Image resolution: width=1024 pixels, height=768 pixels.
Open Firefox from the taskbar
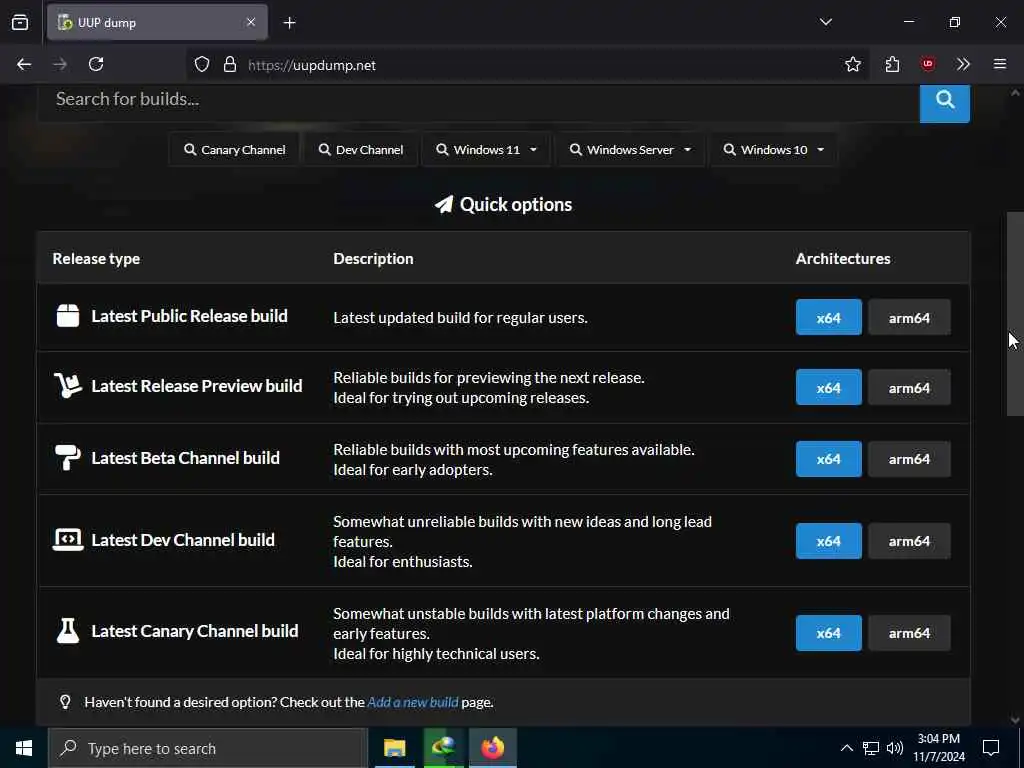(493, 748)
